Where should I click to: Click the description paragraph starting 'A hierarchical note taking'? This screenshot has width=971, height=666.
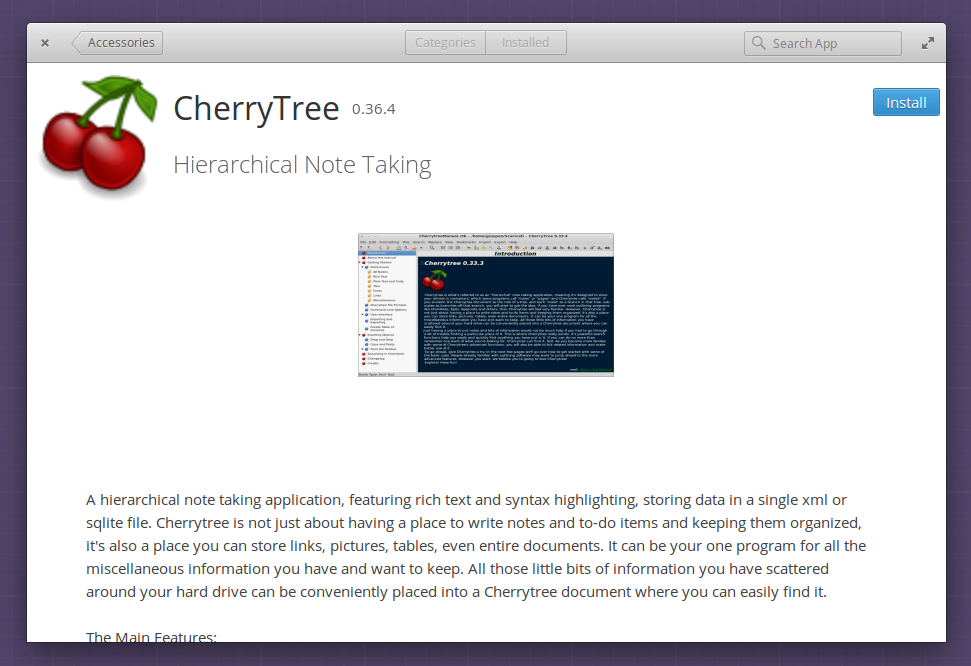click(x=476, y=546)
